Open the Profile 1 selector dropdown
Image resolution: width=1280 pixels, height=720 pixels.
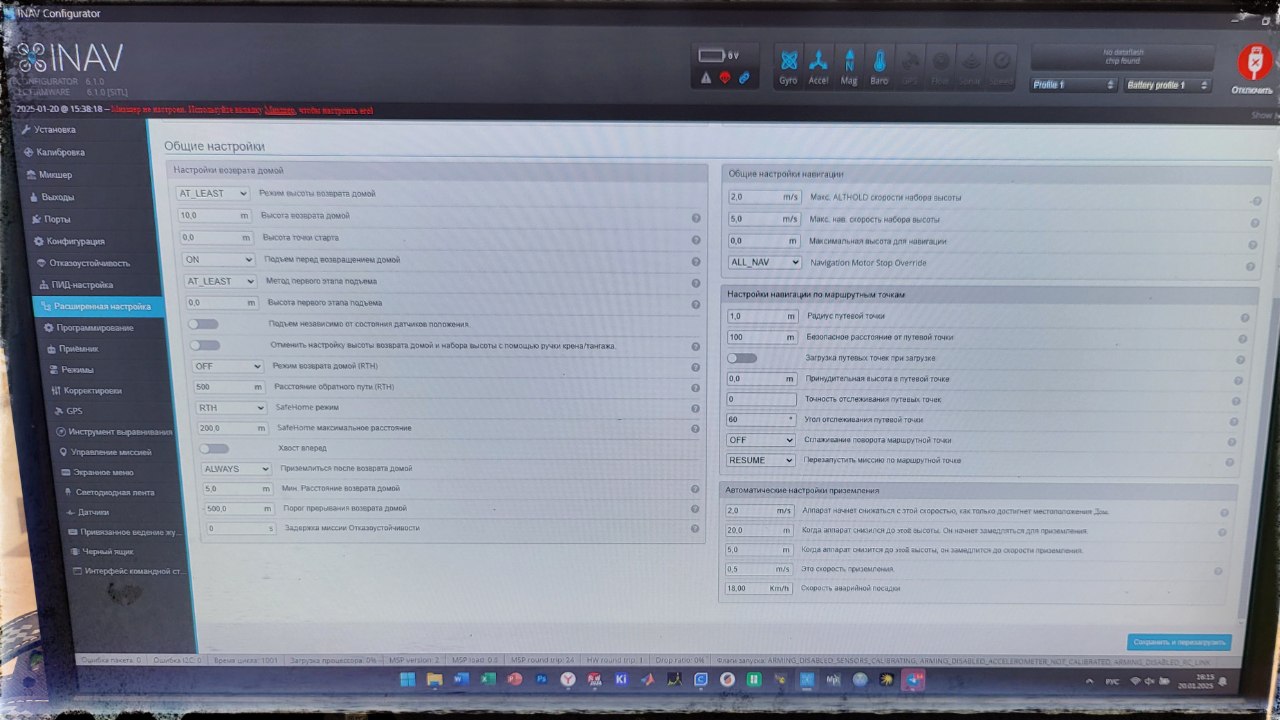click(x=1073, y=86)
